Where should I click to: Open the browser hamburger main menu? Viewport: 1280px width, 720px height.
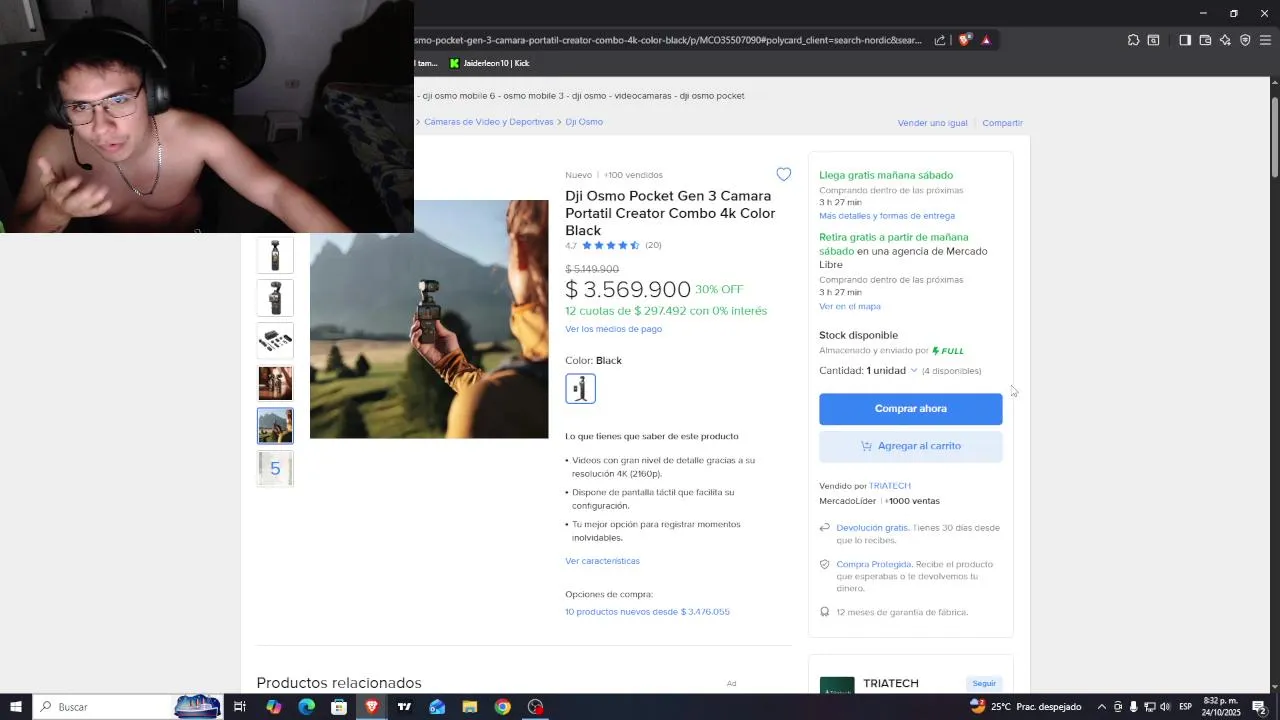(x=1265, y=40)
